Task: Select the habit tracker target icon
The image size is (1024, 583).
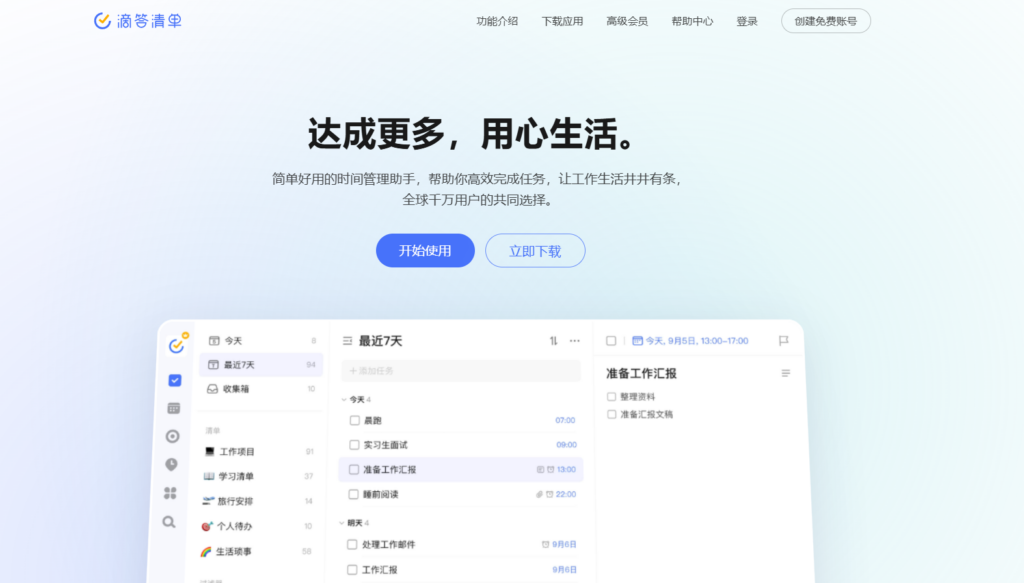Action: click(174, 437)
